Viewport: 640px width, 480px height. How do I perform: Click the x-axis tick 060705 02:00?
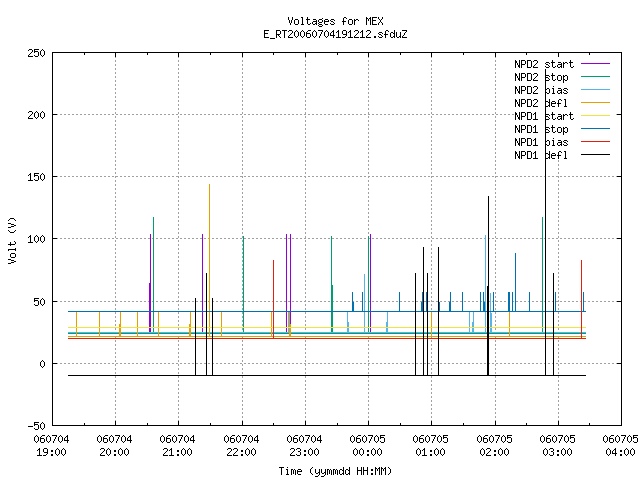tap(494, 446)
